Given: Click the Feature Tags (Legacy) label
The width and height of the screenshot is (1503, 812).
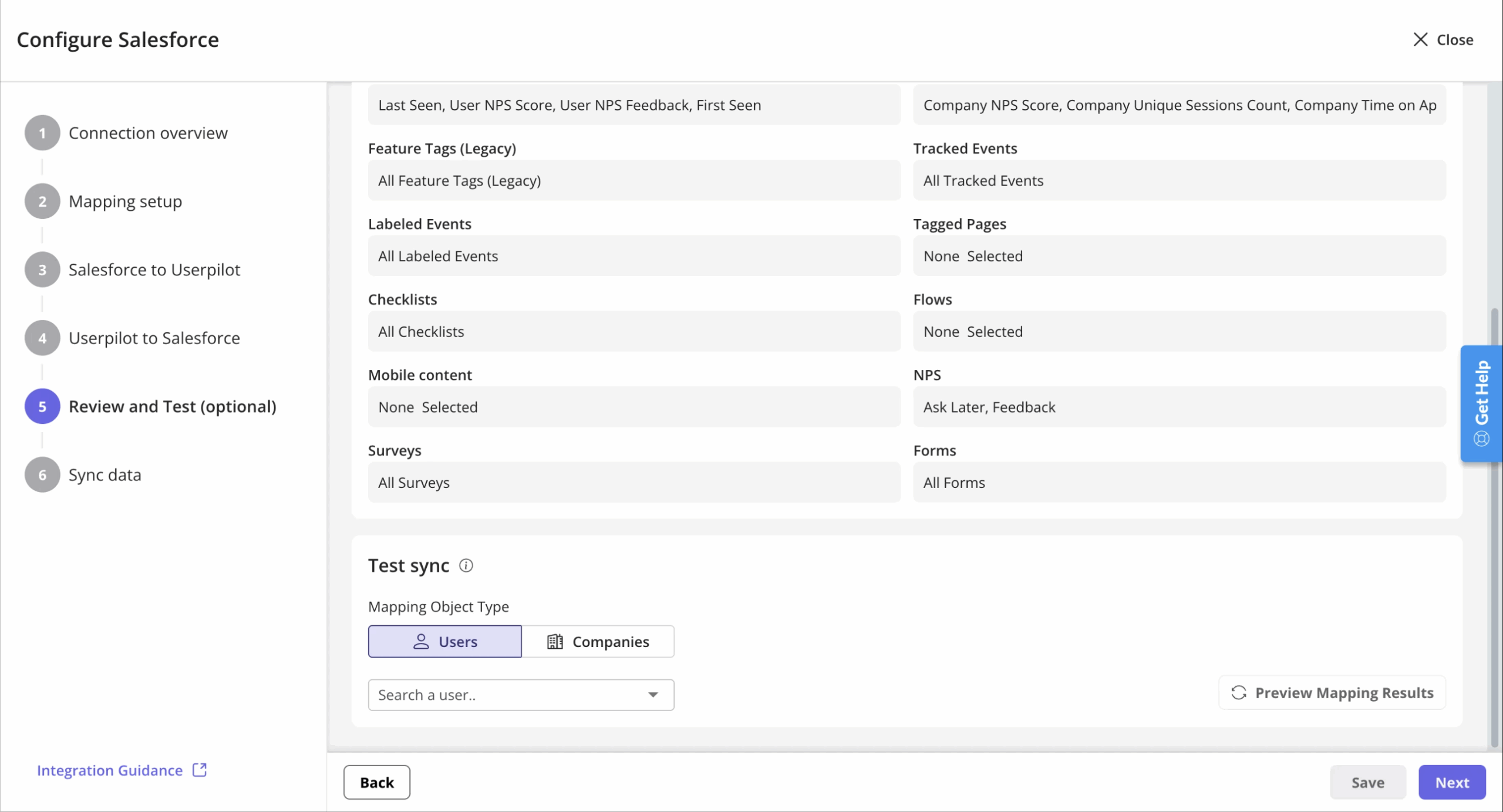Looking at the screenshot, I should (442, 149).
